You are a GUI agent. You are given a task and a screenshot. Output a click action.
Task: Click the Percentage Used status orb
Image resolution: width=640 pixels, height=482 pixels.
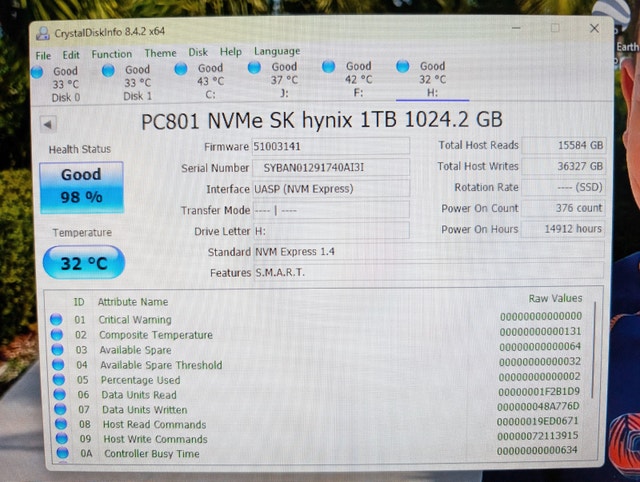point(59,380)
